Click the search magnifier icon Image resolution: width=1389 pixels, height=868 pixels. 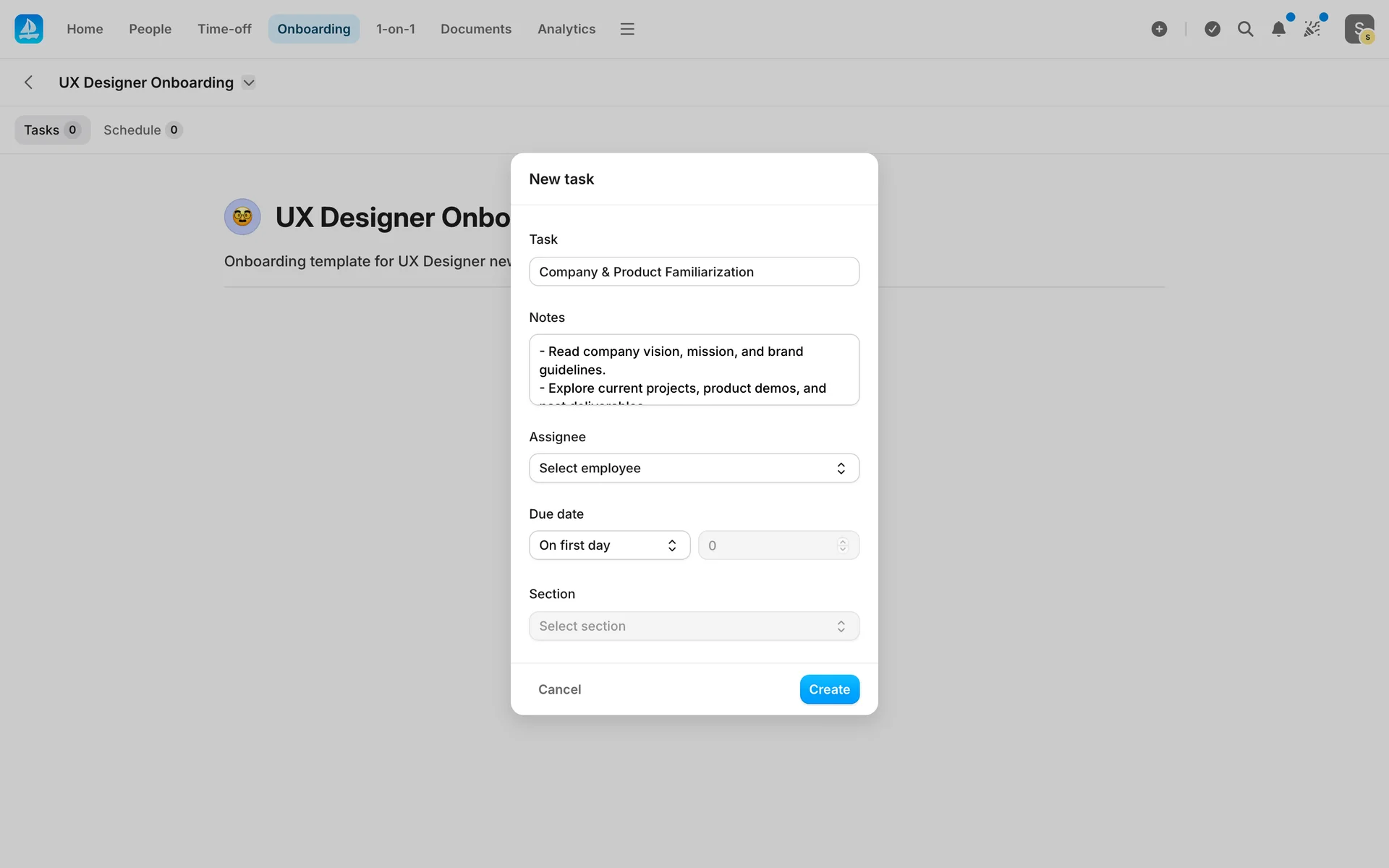[x=1245, y=29]
